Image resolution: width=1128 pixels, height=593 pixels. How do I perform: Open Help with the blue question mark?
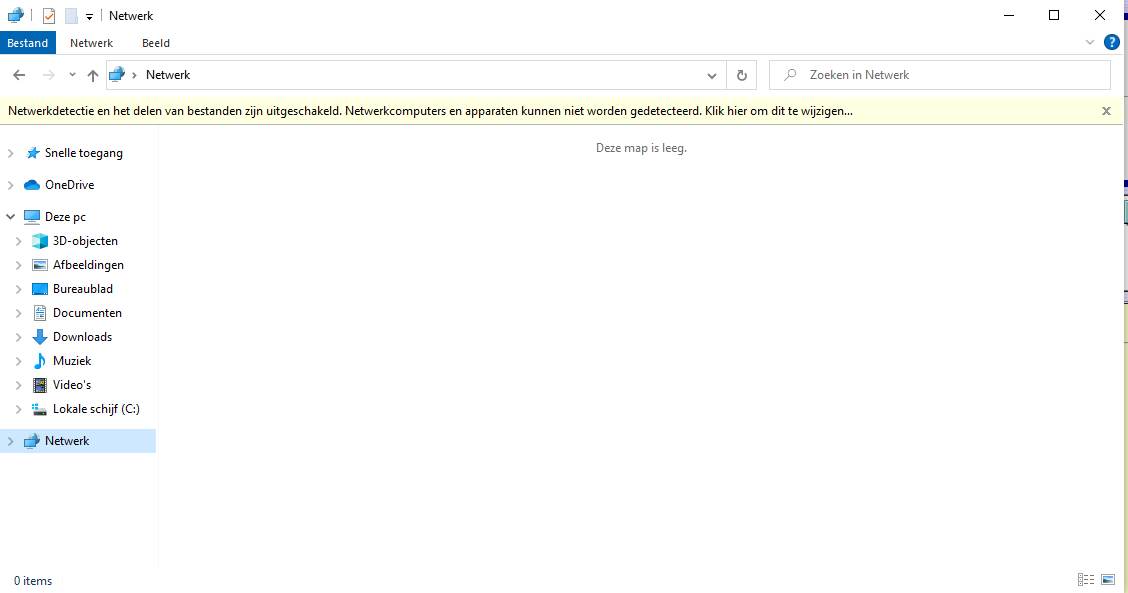click(x=1111, y=42)
